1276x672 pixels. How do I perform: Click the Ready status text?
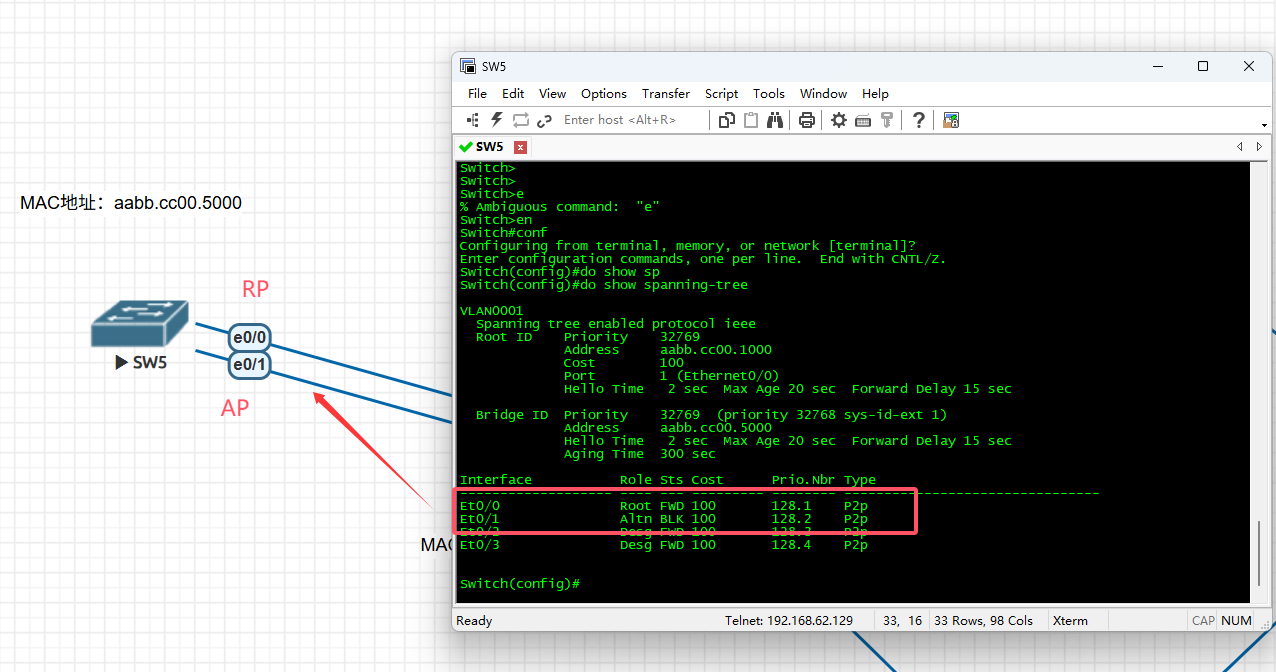tap(474, 621)
